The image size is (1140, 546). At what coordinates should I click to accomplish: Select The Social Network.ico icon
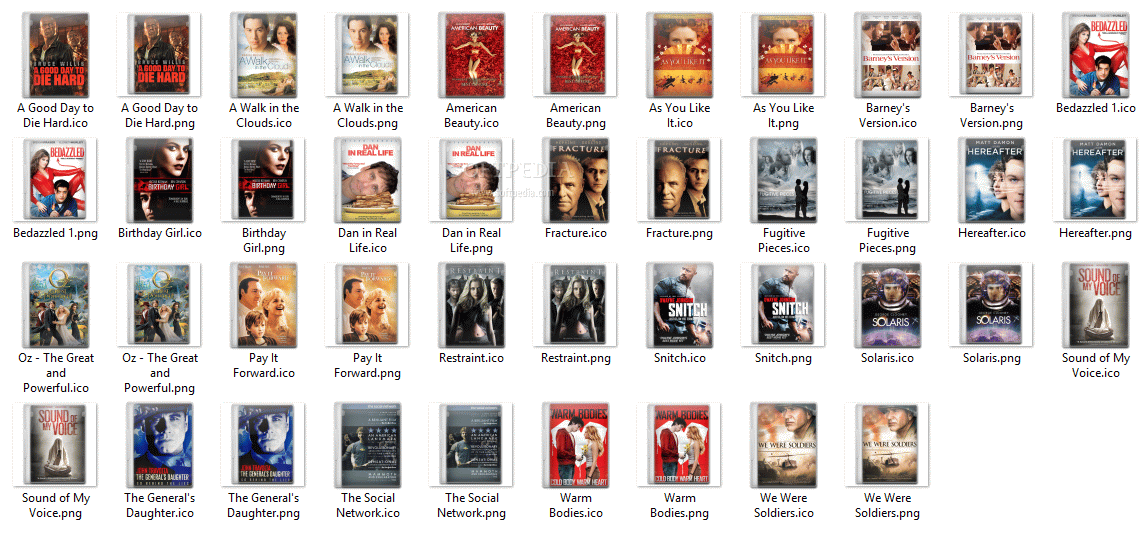click(368, 445)
